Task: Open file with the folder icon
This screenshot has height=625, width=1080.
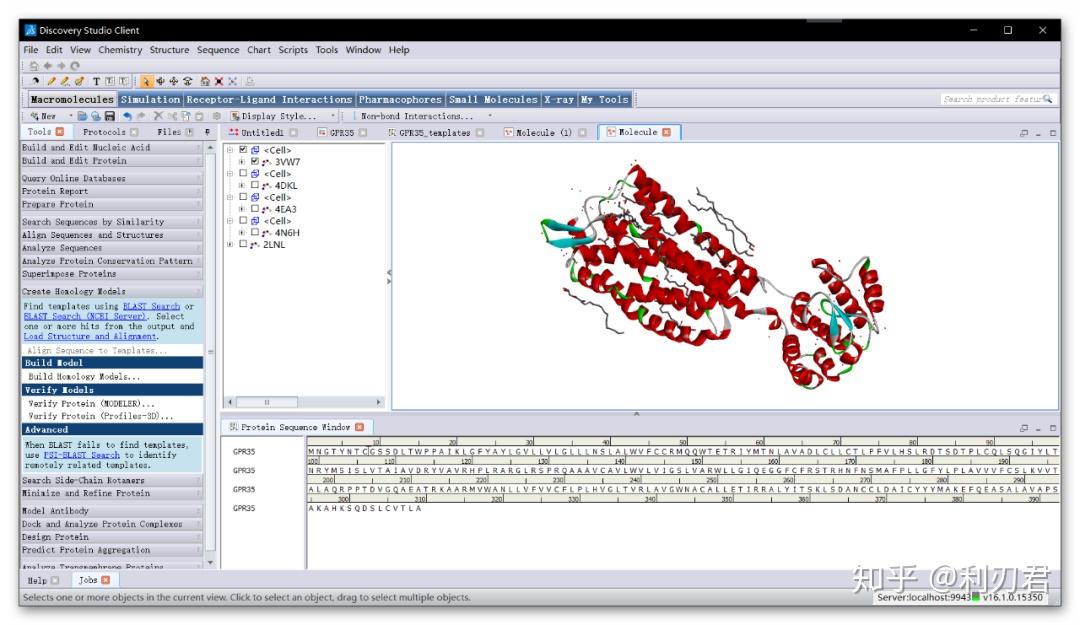Action: coord(82,116)
